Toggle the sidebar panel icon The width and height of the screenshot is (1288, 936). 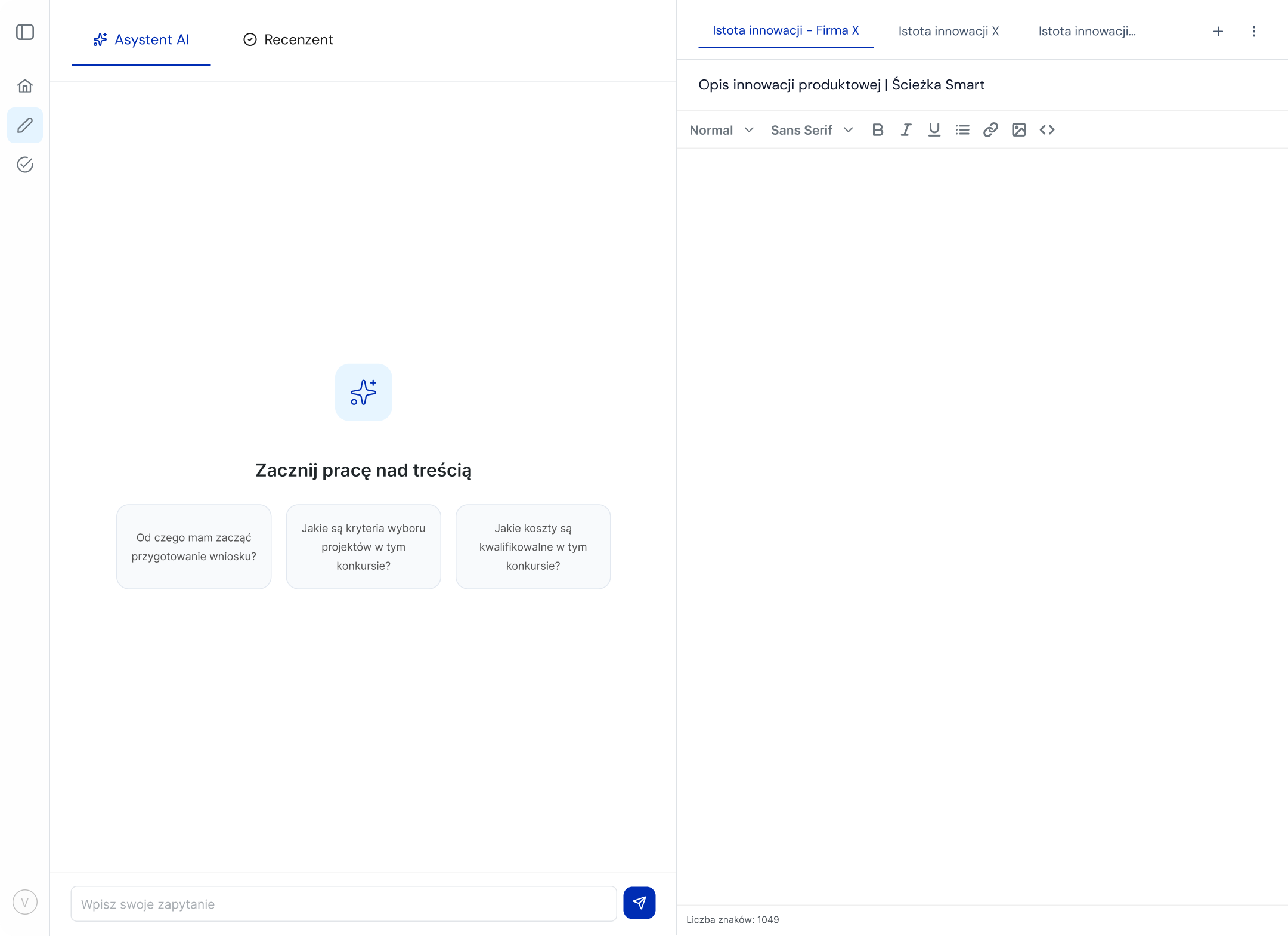click(25, 32)
